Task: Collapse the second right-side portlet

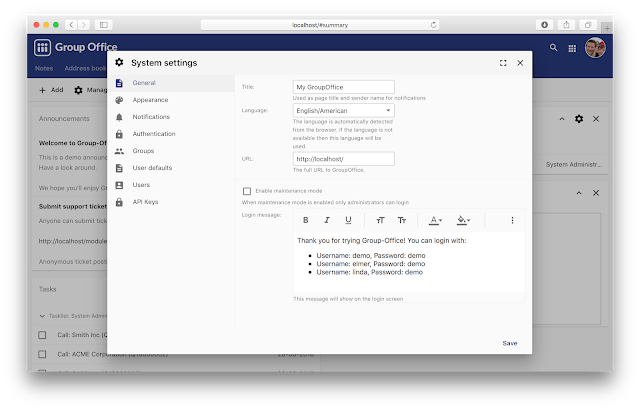Action: pyautogui.click(x=579, y=193)
